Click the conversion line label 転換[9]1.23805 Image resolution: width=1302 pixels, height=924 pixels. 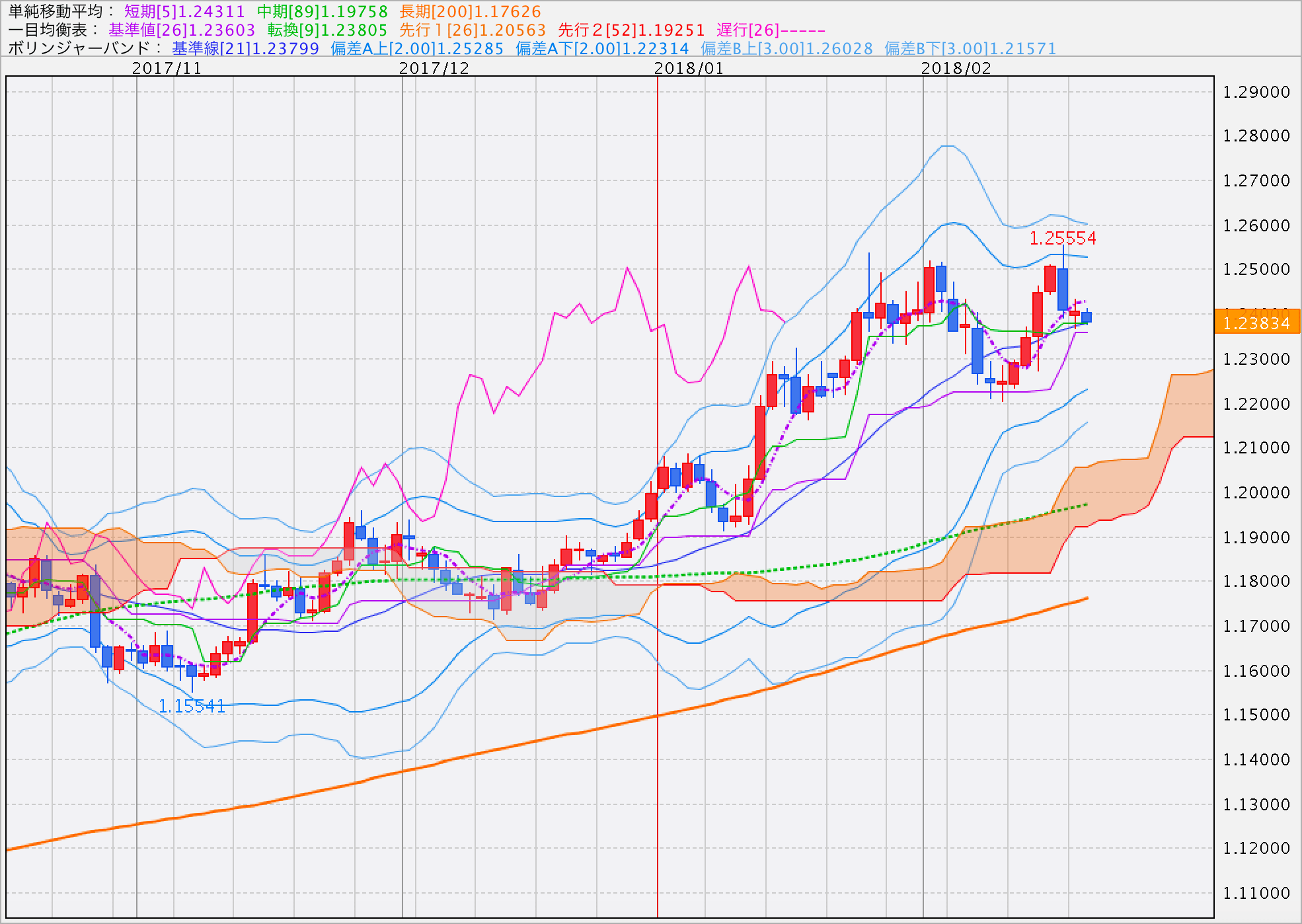coord(327,30)
